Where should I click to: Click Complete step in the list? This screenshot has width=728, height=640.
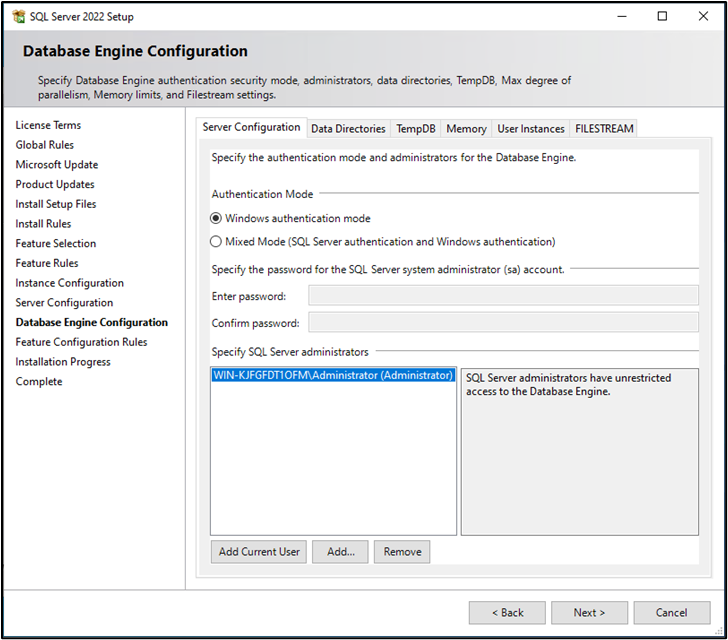39,382
